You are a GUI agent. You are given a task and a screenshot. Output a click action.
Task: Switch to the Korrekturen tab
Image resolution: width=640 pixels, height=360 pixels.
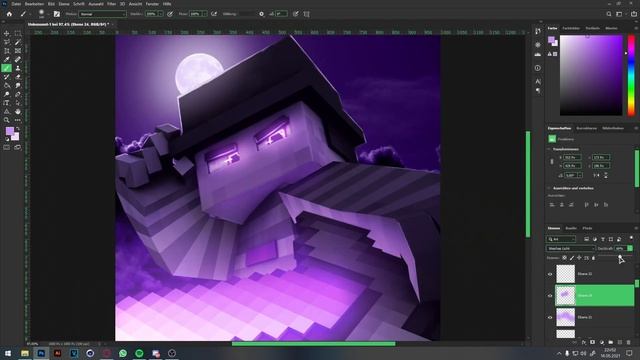587,128
